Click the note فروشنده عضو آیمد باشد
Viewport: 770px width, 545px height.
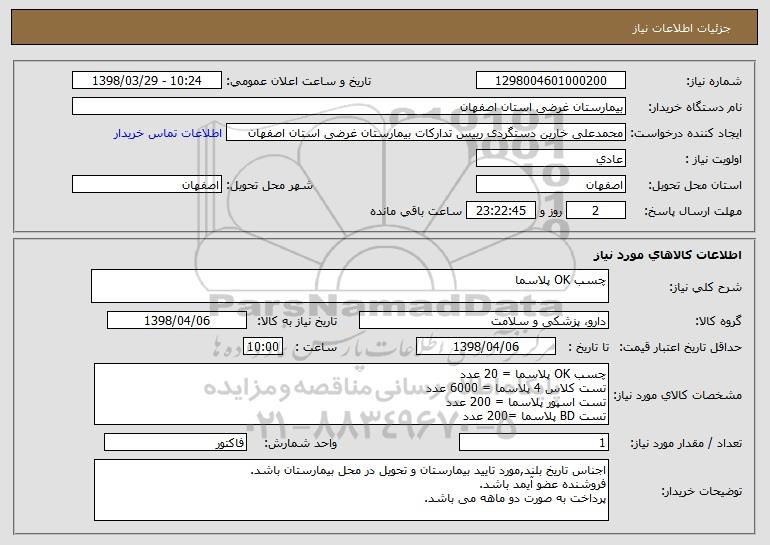coord(543,485)
